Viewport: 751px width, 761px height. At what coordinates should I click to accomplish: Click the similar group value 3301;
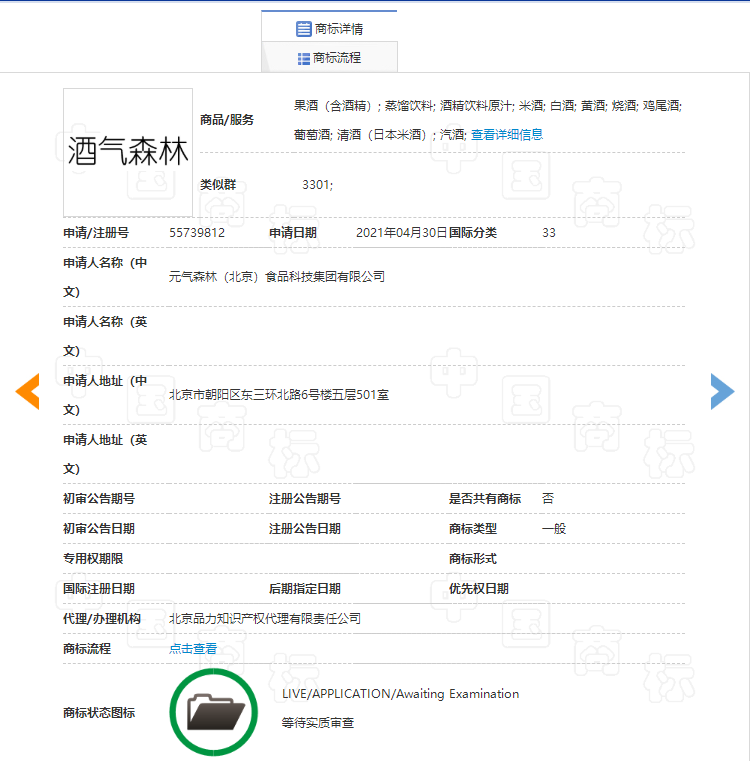[x=317, y=184]
